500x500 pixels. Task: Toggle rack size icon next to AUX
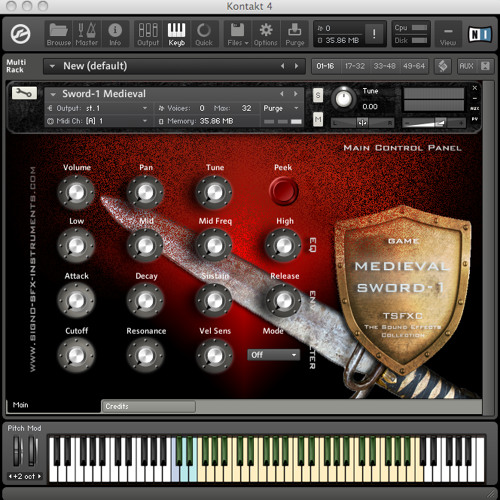coord(485,66)
